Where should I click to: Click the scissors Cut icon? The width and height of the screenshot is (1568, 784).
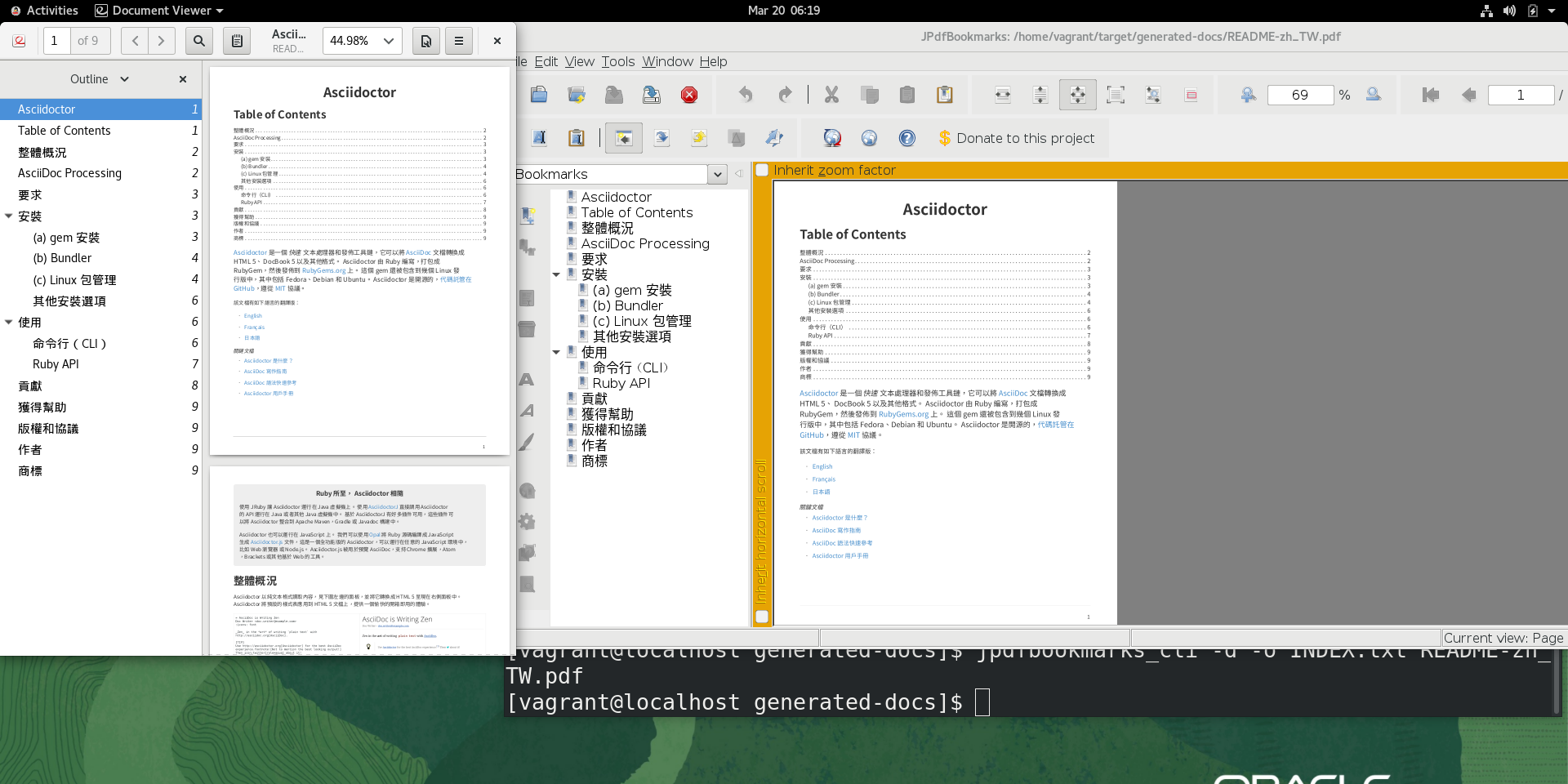click(831, 95)
